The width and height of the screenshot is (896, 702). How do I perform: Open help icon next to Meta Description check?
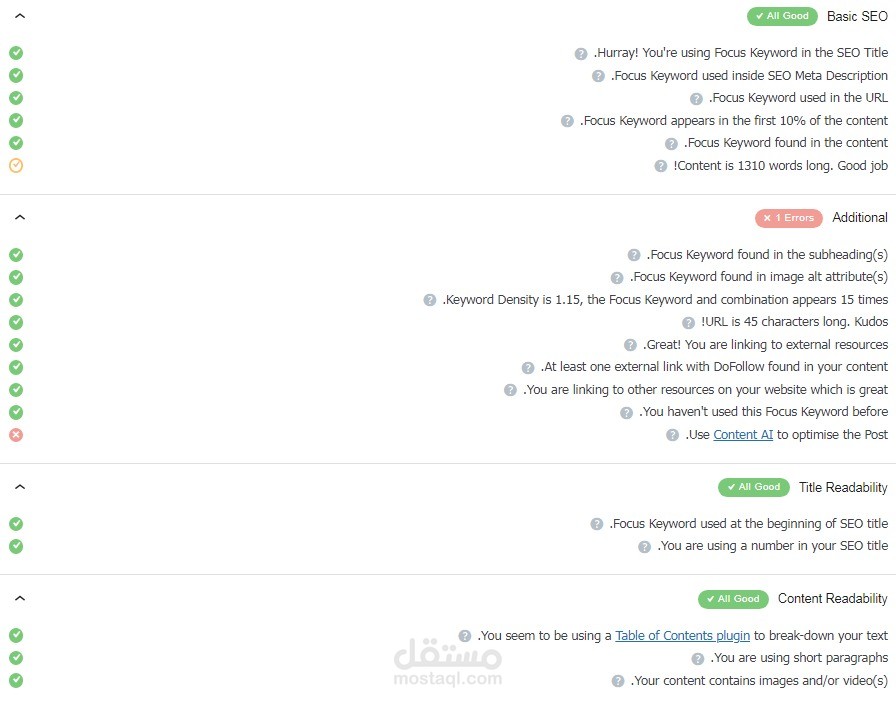point(598,76)
